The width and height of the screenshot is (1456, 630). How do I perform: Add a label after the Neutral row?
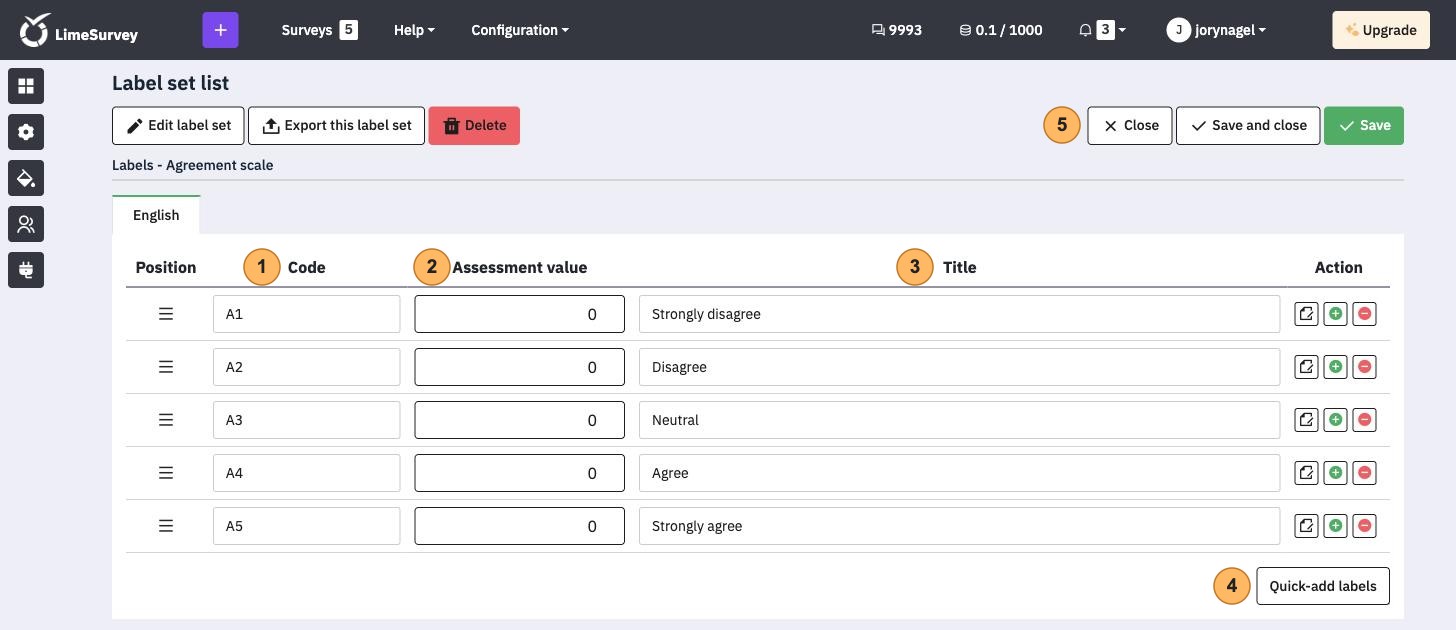coord(1335,420)
